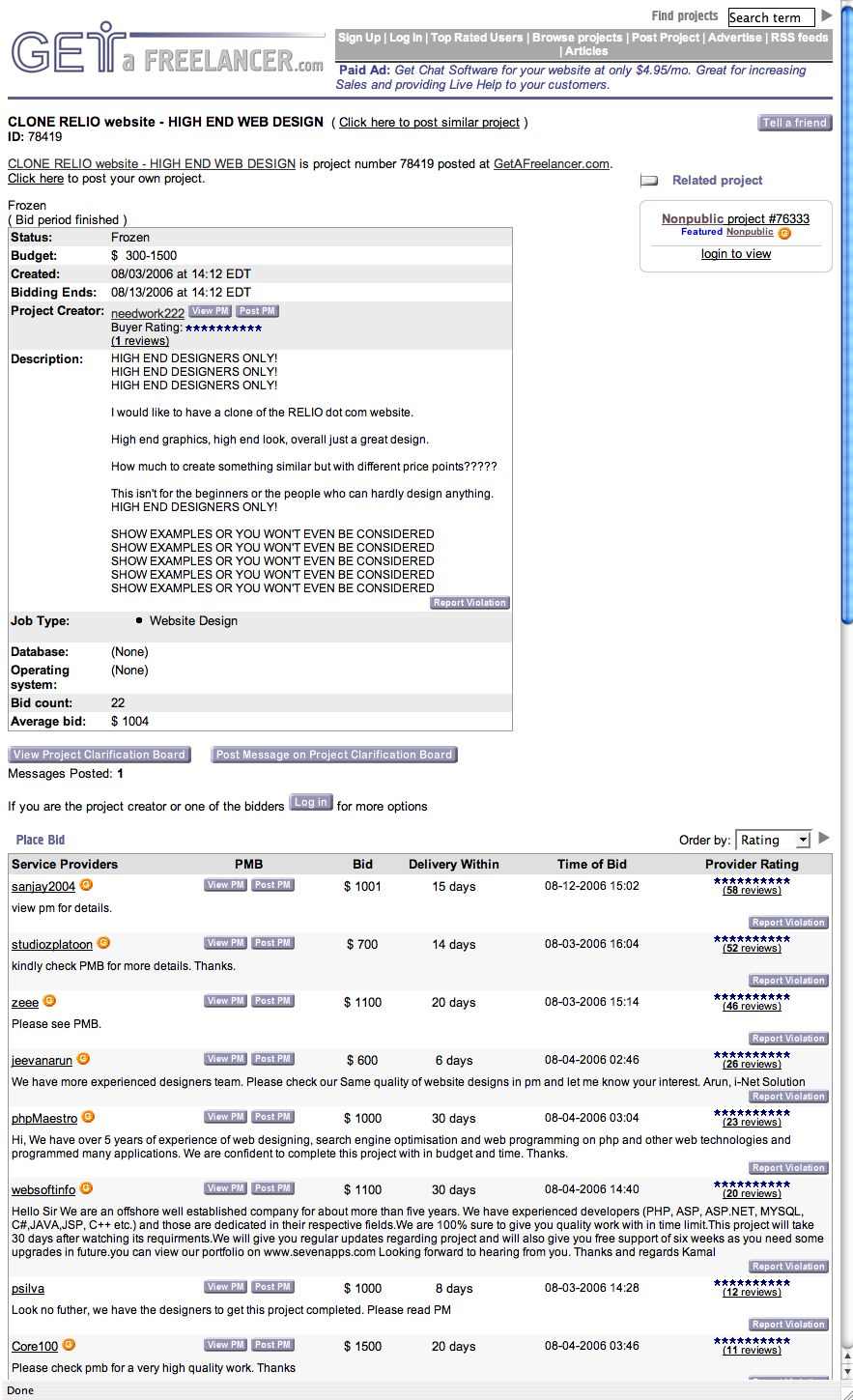
Task: View PM for project creator needwork222
Action: click(x=210, y=311)
